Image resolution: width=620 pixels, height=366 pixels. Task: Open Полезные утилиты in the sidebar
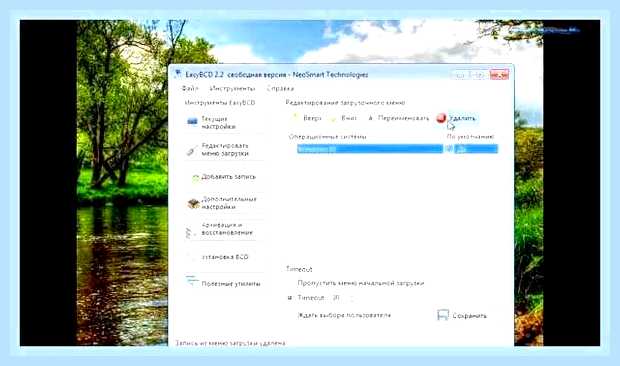pos(224,283)
